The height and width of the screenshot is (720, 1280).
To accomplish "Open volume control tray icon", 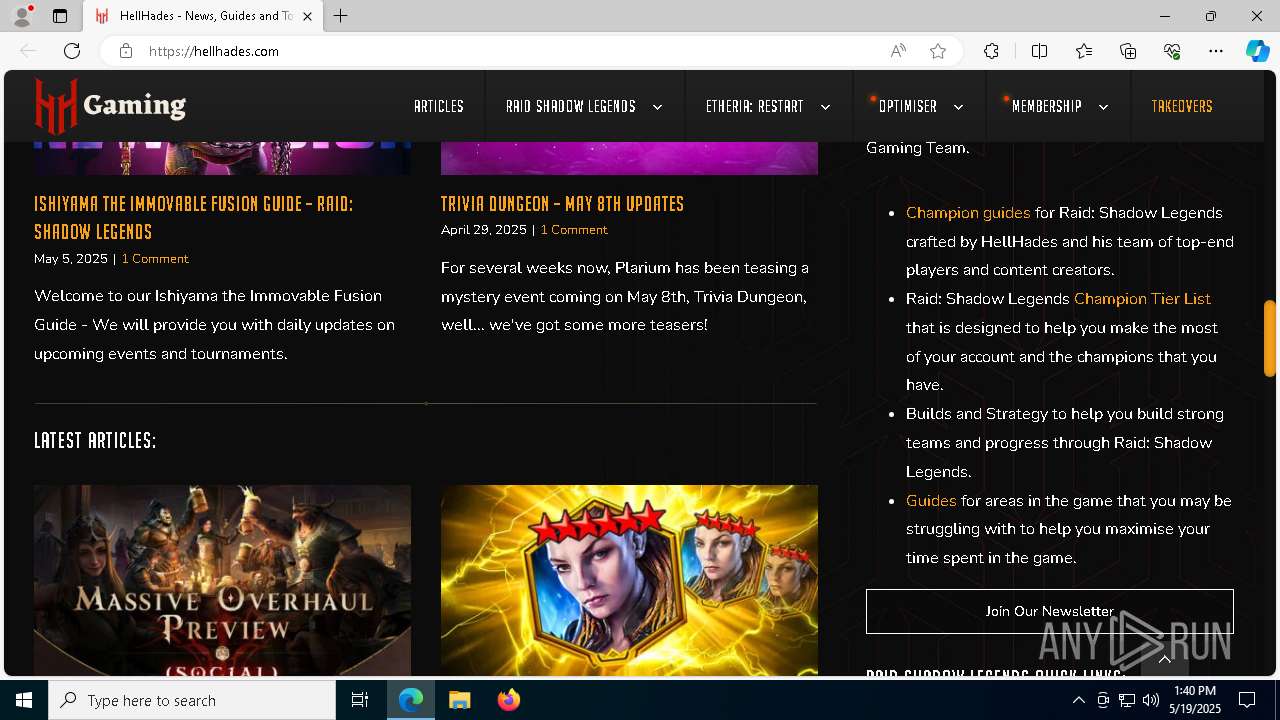I will (x=1151, y=700).
